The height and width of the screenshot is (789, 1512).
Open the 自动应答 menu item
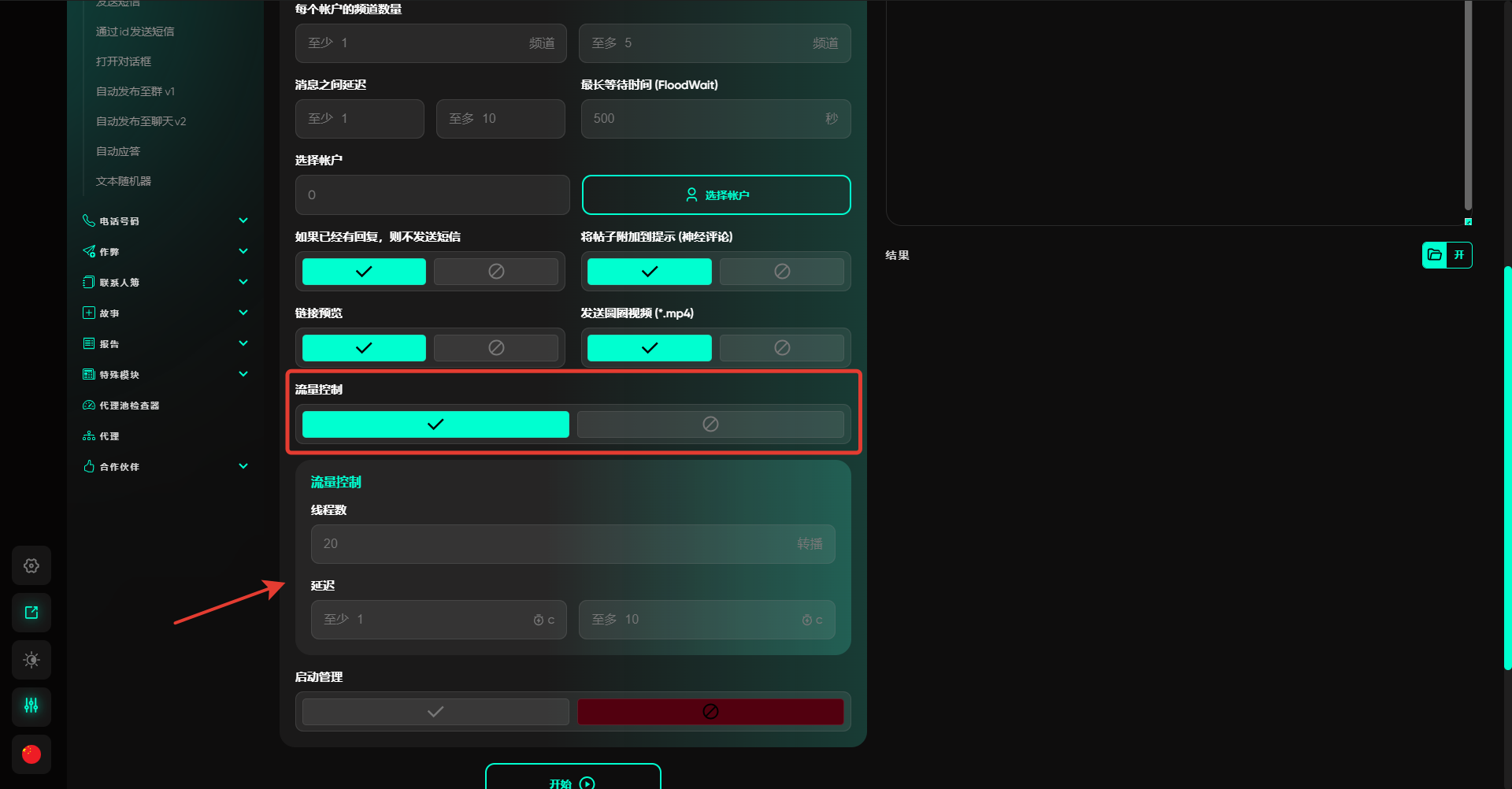tap(118, 151)
